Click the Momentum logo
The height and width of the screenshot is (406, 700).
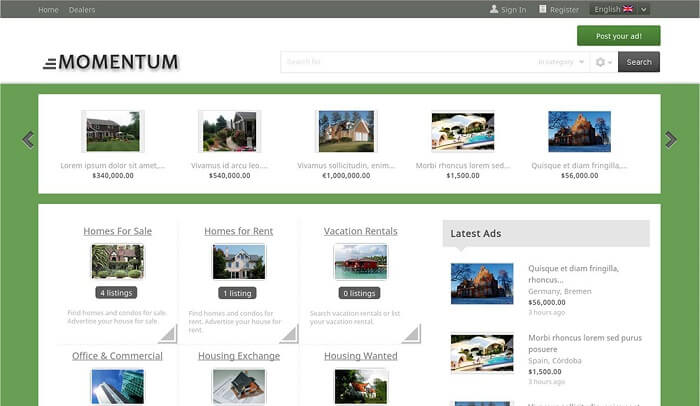[x=111, y=62]
